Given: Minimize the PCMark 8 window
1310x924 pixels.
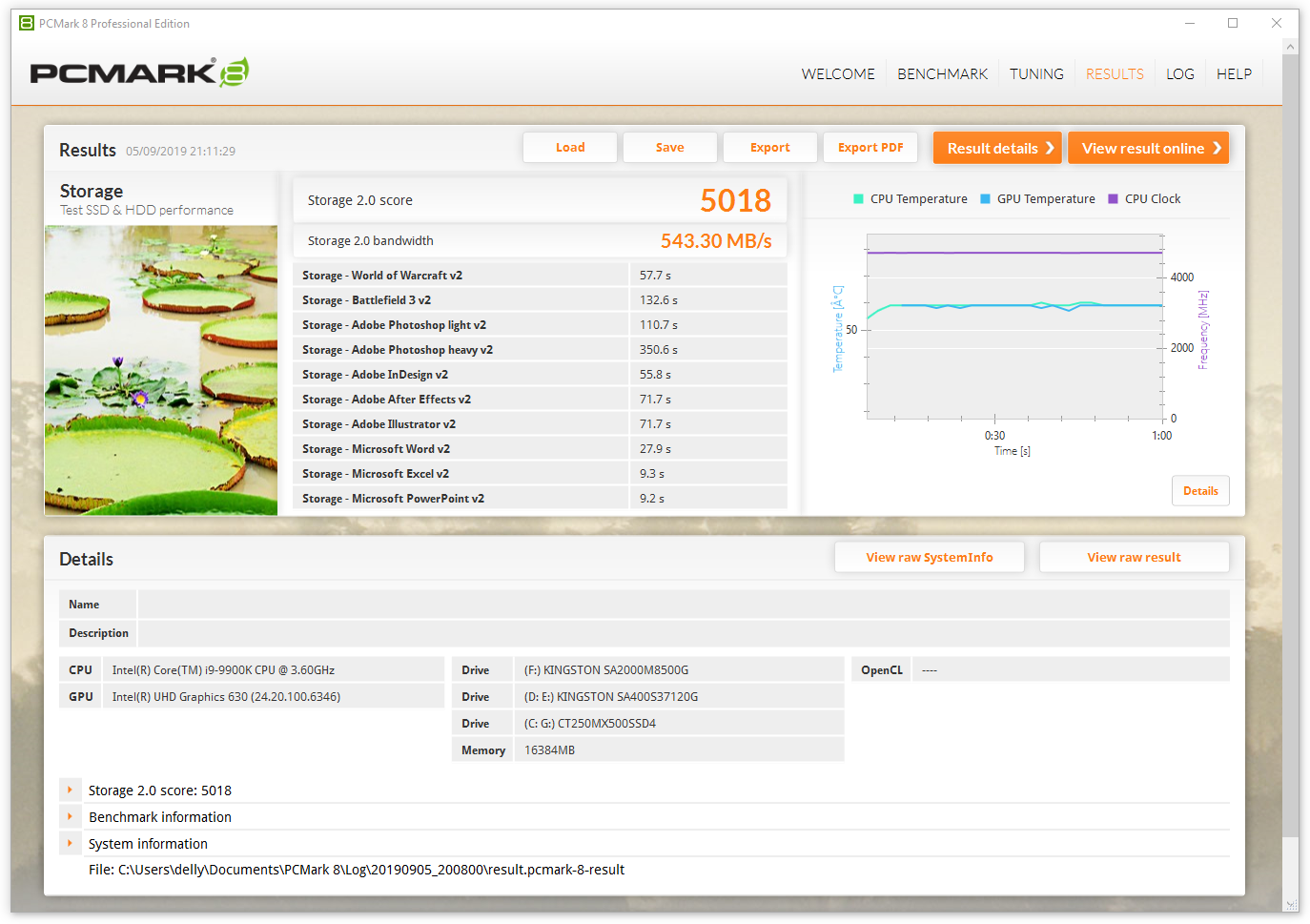Looking at the screenshot, I should pyautogui.click(x=1190, y=23).
